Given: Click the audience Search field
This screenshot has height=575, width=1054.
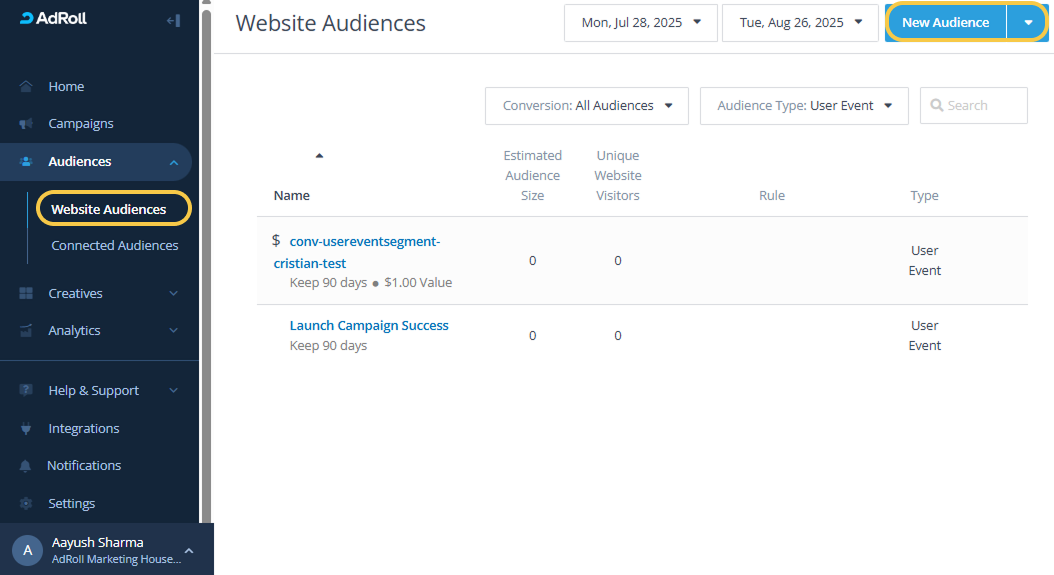Looking at the screenshot, I should pos(982,106).
